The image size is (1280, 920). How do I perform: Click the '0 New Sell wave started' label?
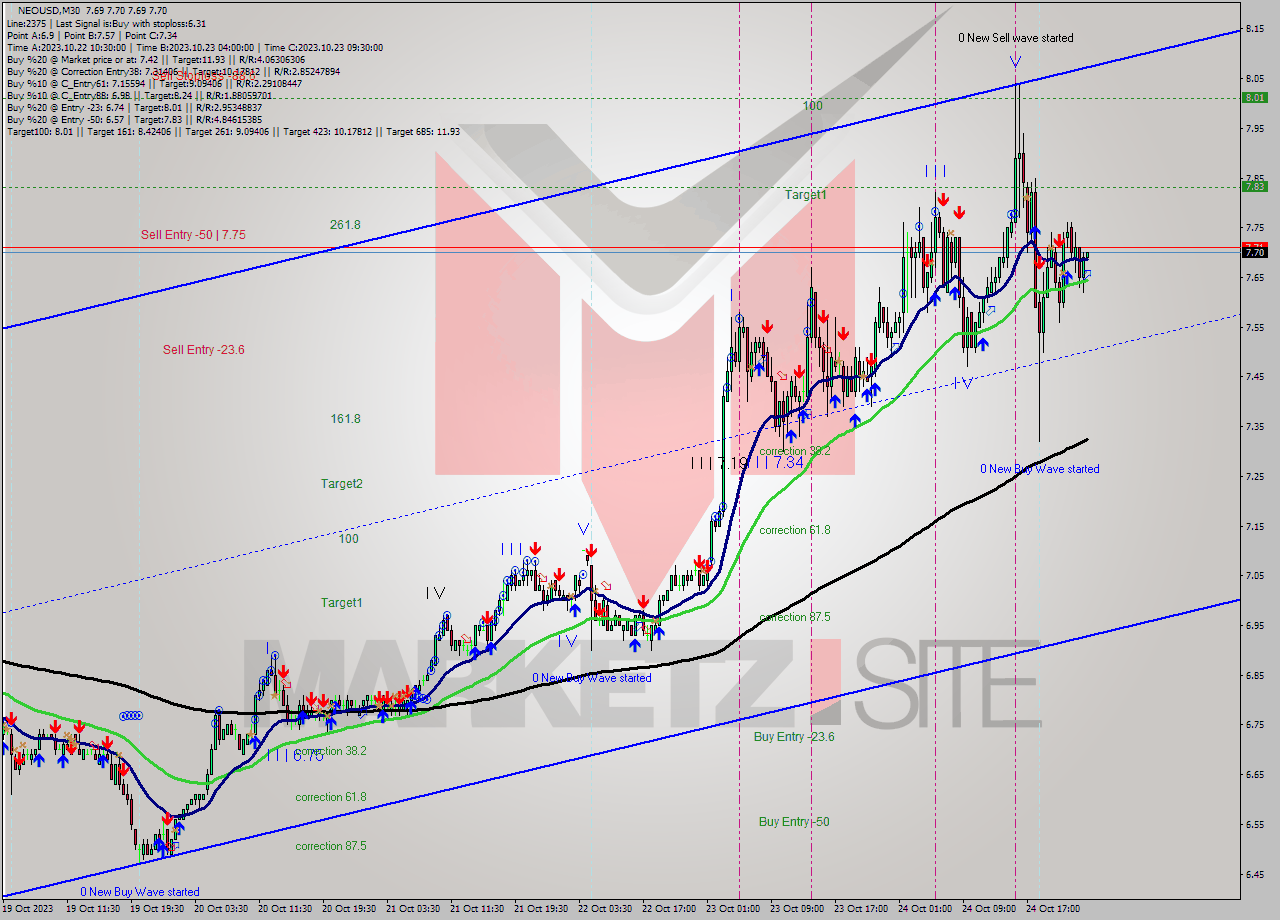point(1015,38)
